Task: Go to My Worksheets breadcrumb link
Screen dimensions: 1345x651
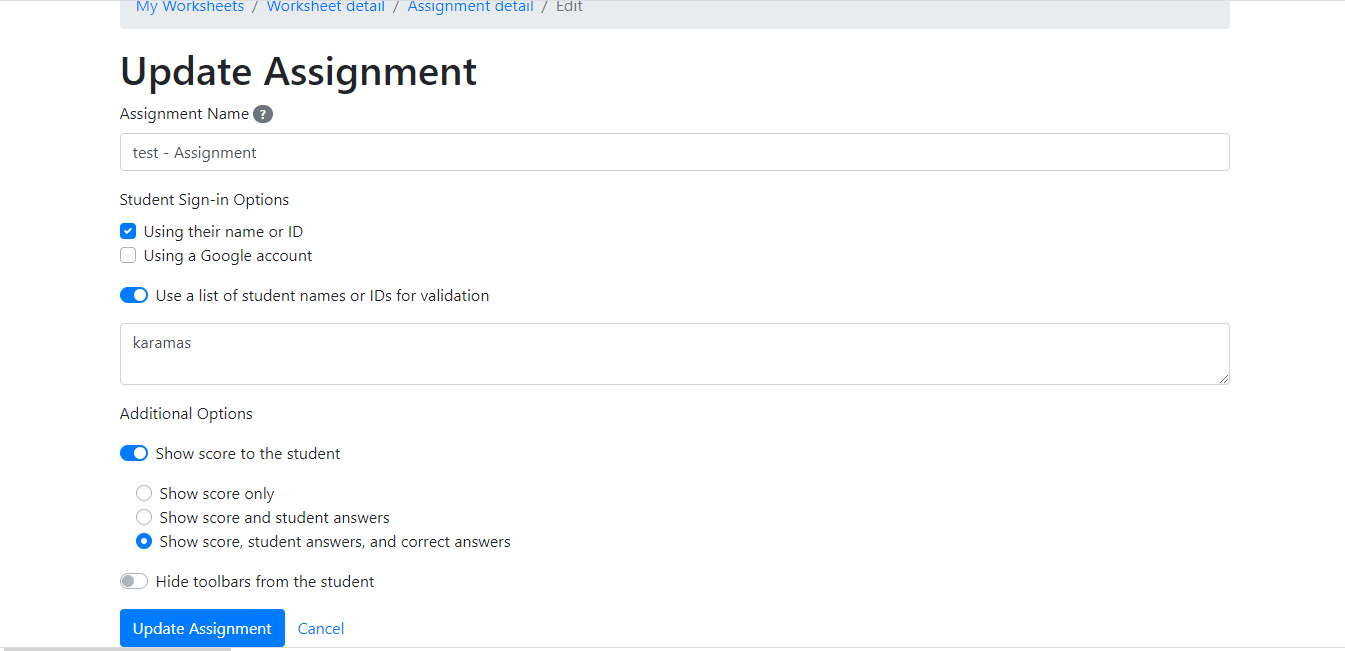Action: pyautogui.click(x=190, y=7)
